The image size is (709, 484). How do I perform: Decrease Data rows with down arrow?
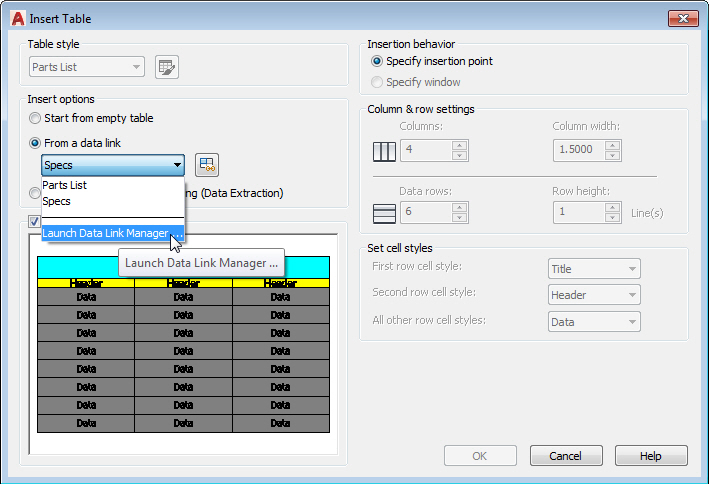459,218
